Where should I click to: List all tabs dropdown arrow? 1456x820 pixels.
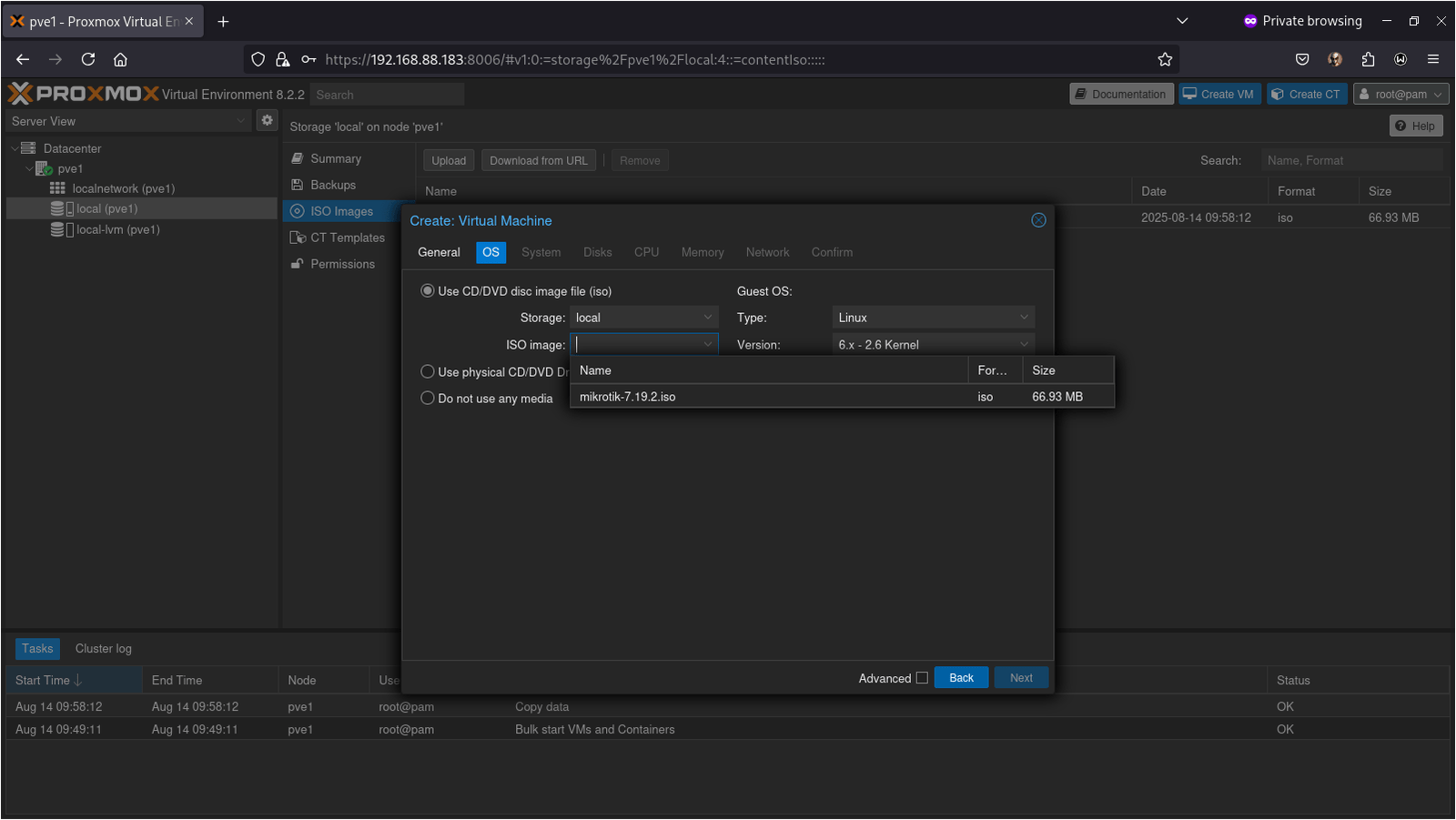[1182, 21]
